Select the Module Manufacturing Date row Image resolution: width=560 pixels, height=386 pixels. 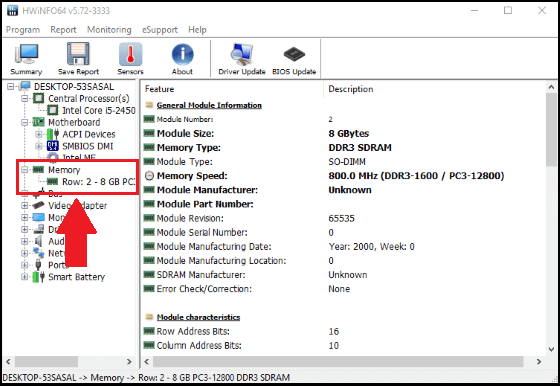point(344,247)
